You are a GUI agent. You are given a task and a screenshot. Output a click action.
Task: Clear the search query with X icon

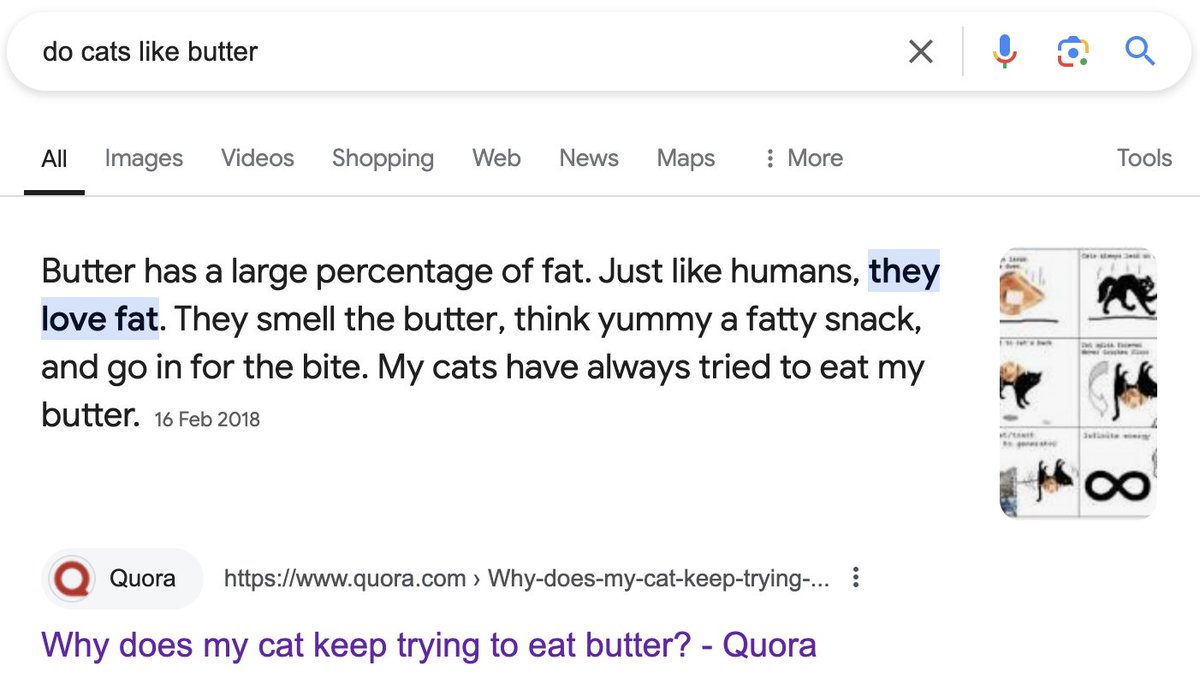point(920,51)
